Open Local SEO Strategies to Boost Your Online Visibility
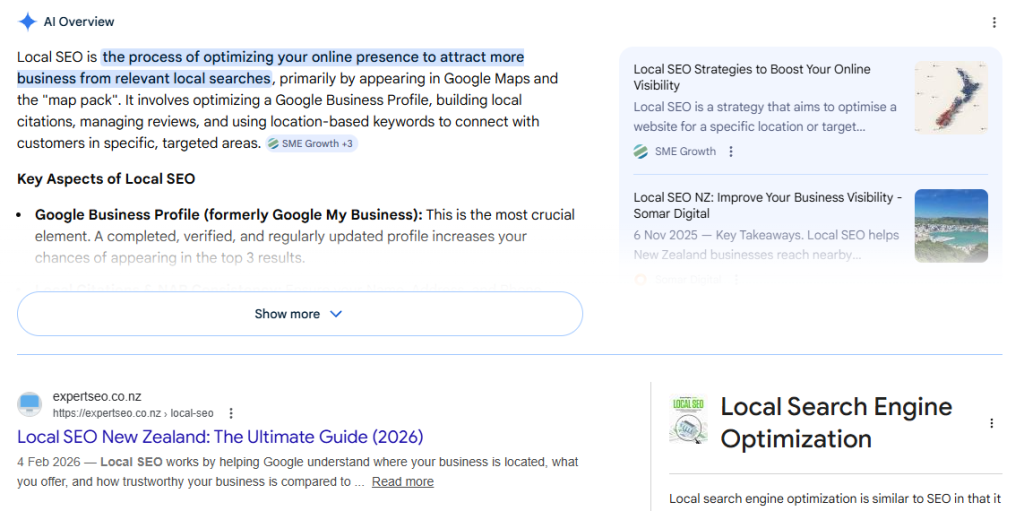The height and width of the screenshot is (511, 1024). point(752,77)
